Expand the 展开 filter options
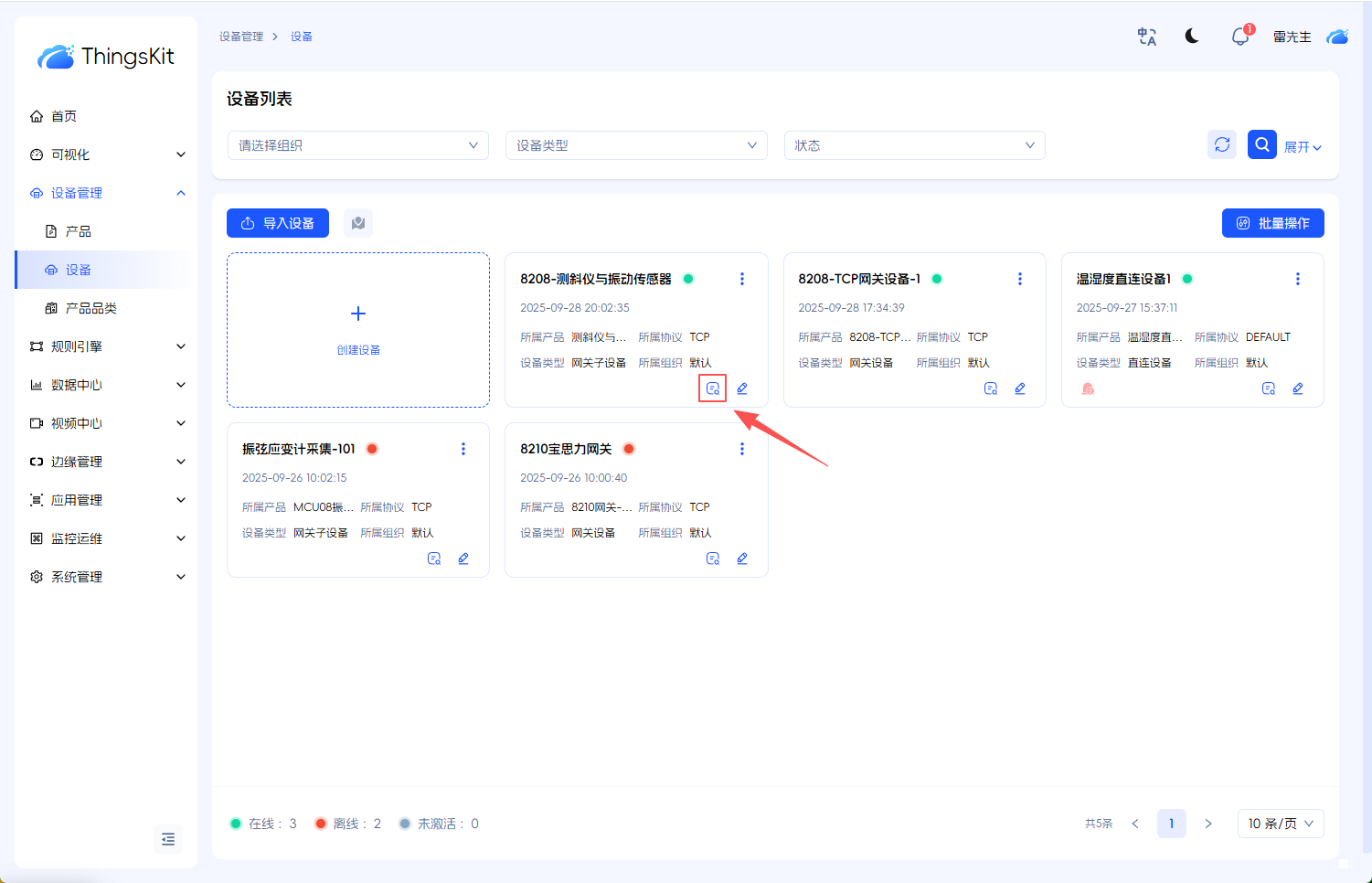Screen dimensions: 1372x883 (1303, 147)
